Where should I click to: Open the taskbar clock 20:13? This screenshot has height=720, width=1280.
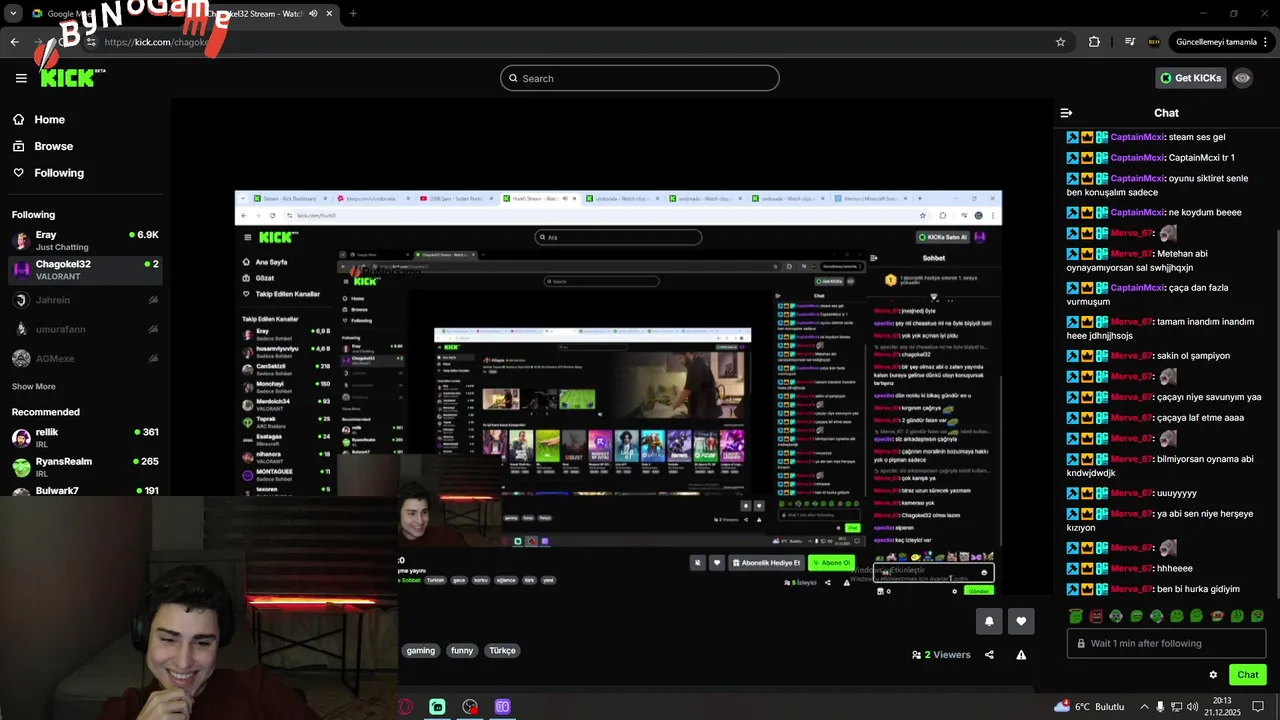tap(1222, 706)
